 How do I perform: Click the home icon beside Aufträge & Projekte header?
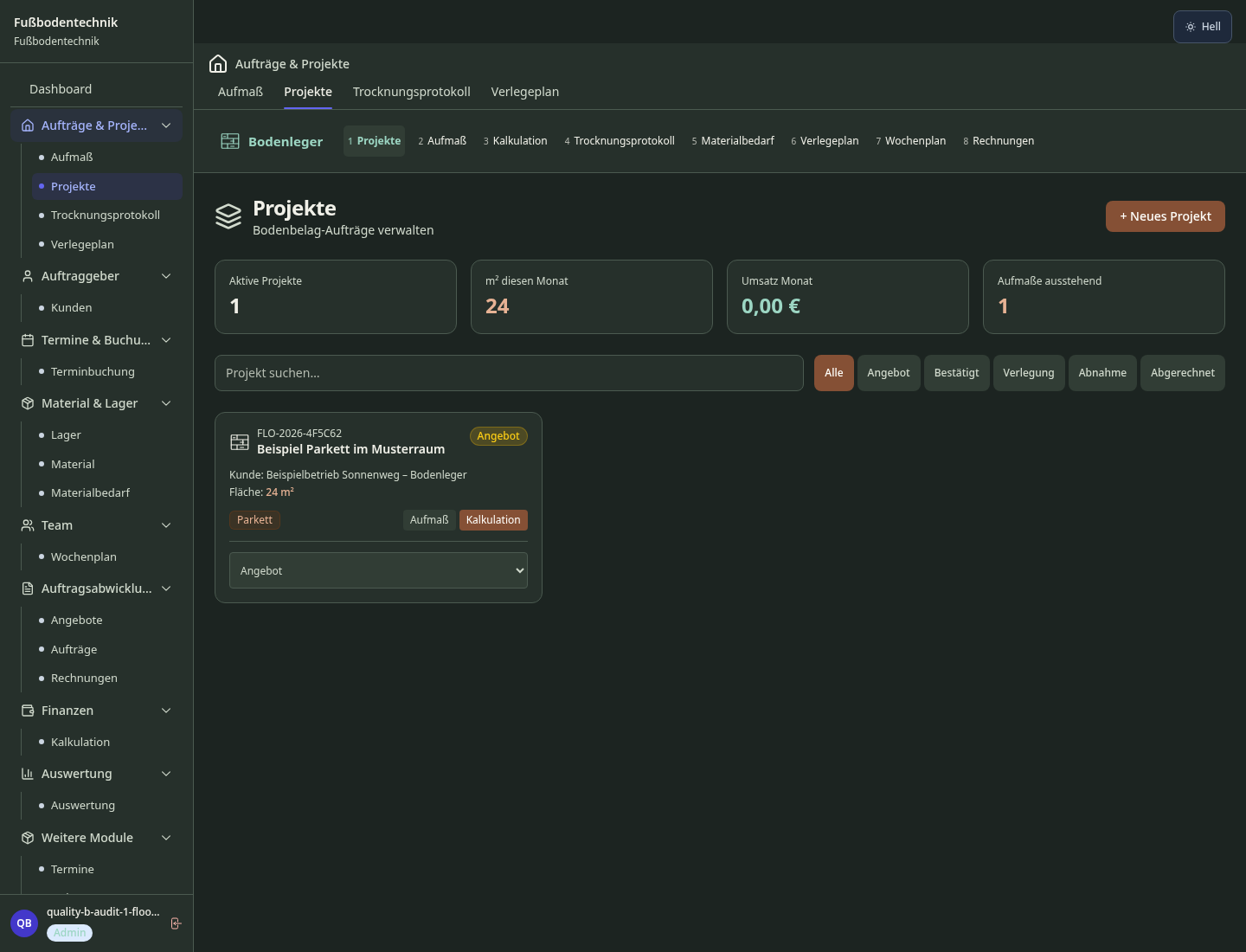pos(218,64)
